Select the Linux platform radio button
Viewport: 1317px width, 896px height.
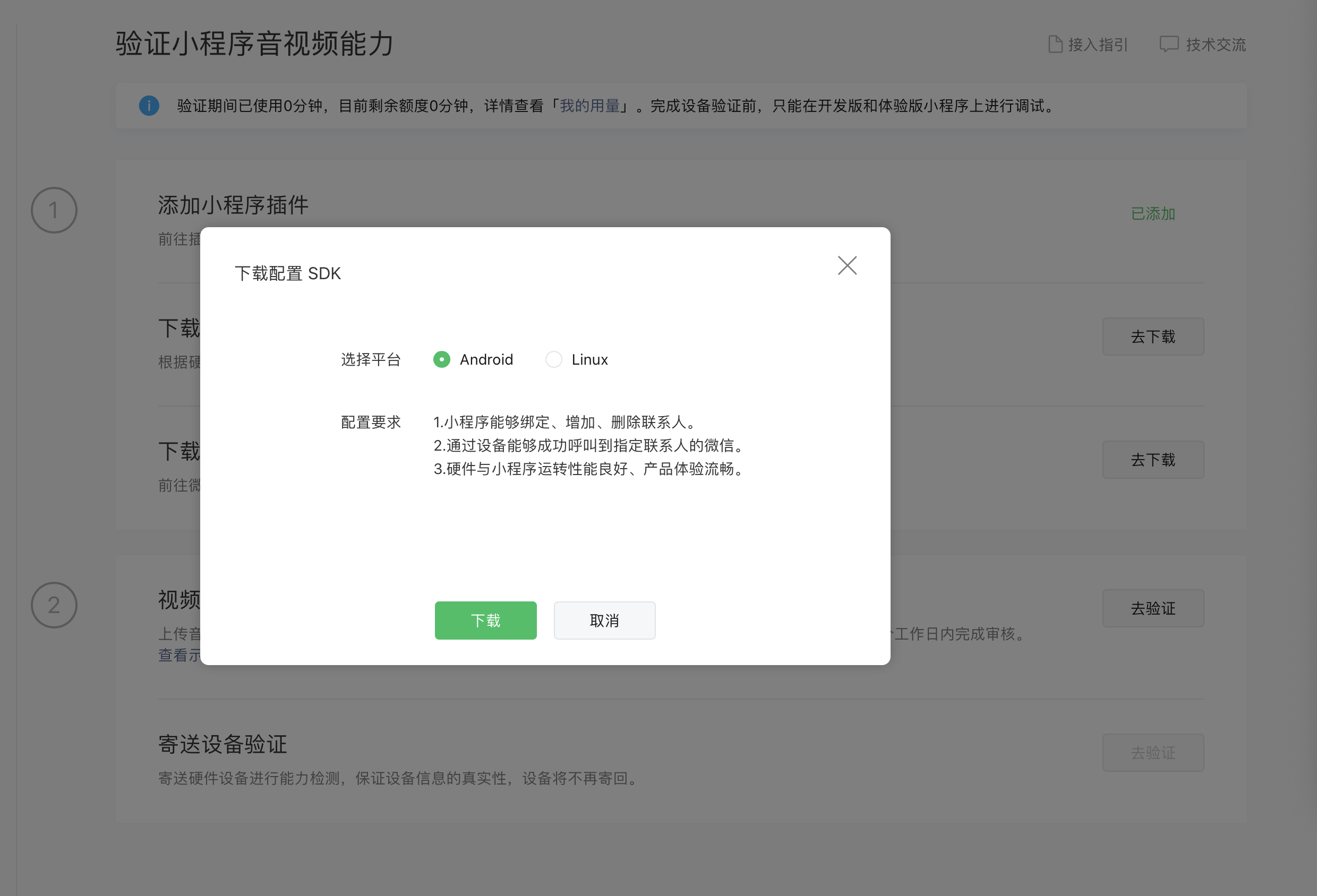click(x=553, y=360)
